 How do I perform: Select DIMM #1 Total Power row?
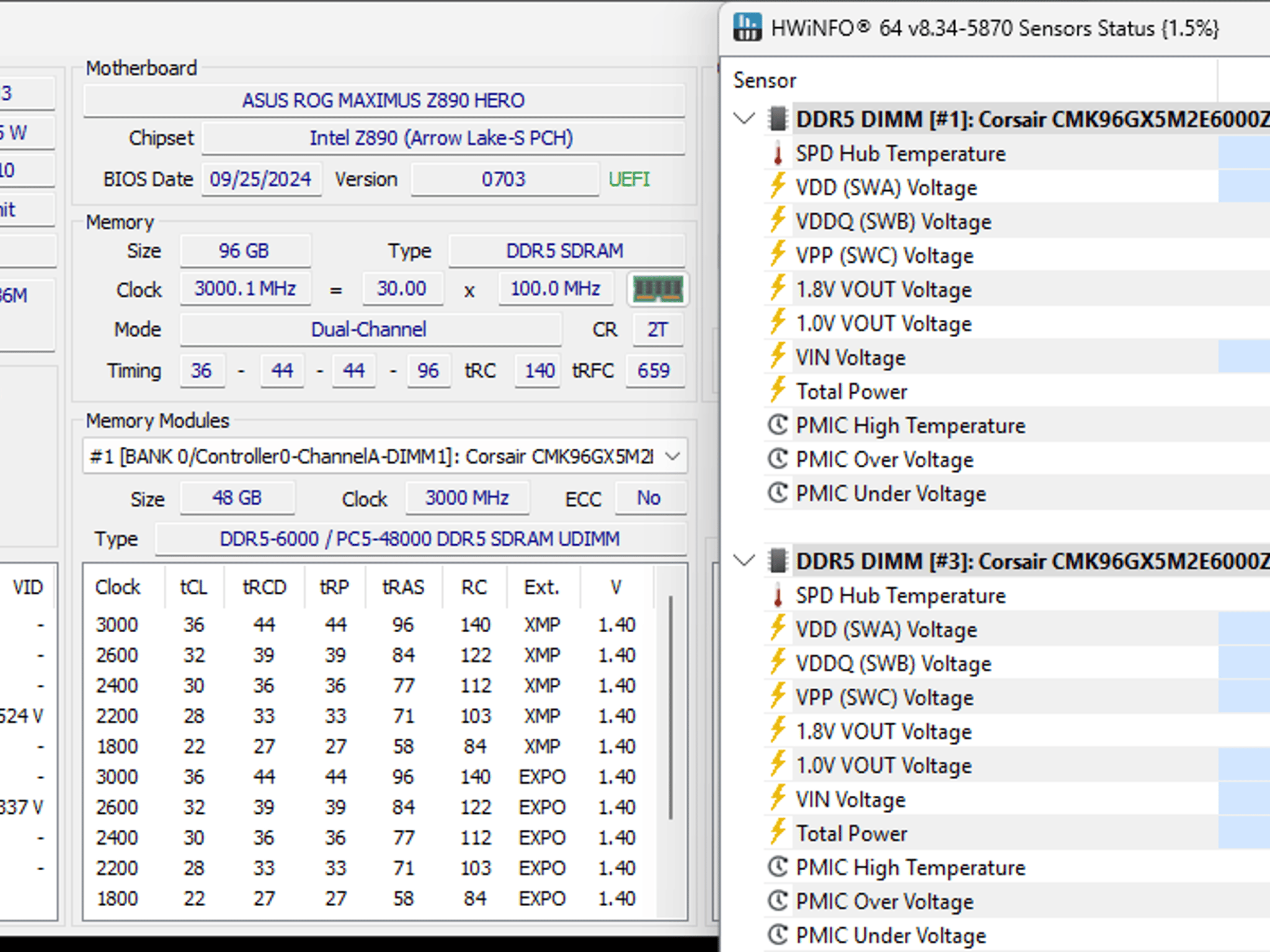click(1017, 391)
